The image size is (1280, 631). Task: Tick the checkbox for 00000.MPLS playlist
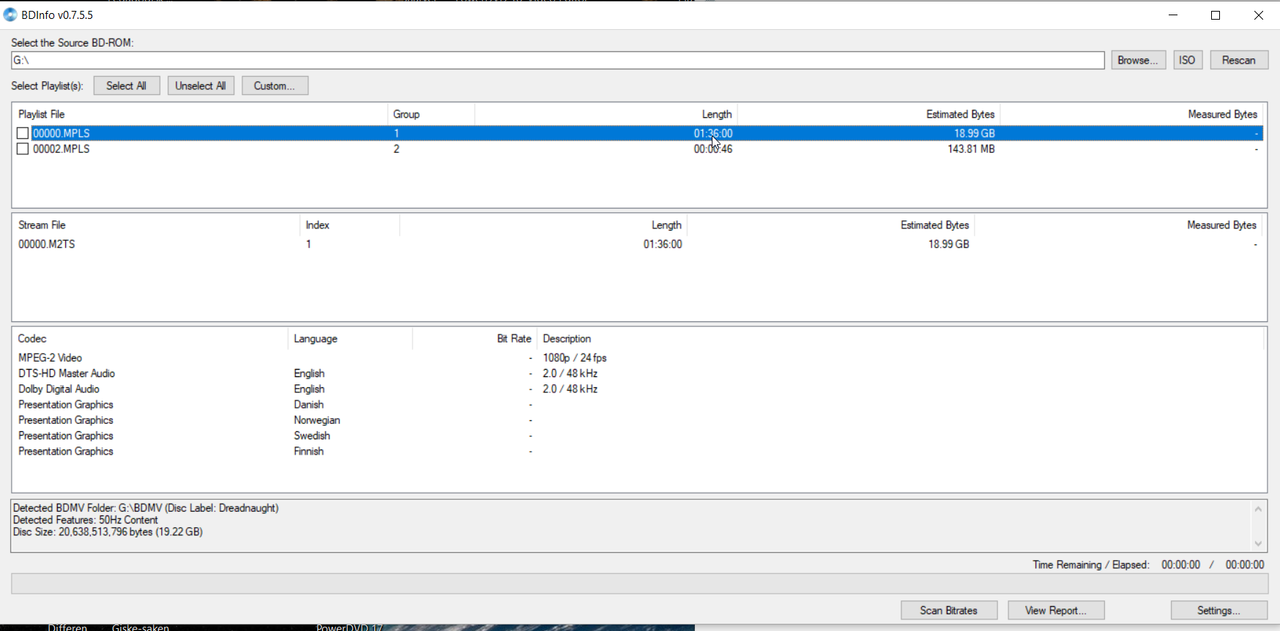click(23, 133)
